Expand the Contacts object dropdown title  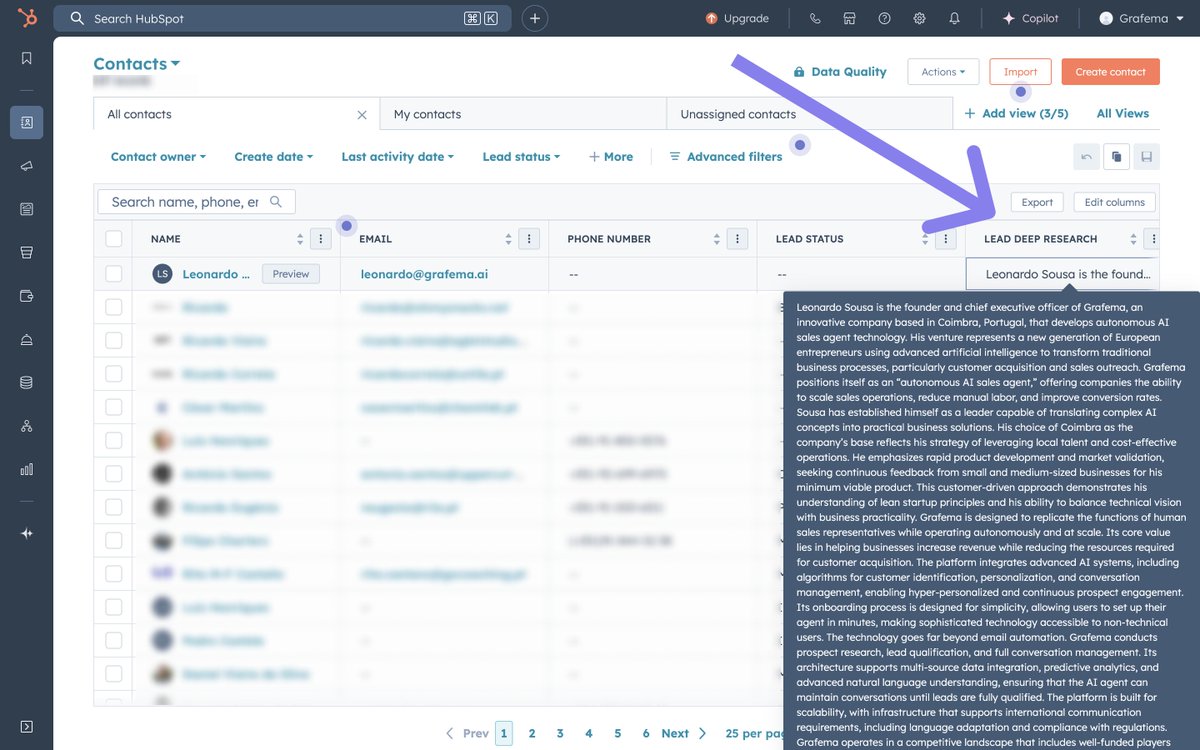(137, 64)
